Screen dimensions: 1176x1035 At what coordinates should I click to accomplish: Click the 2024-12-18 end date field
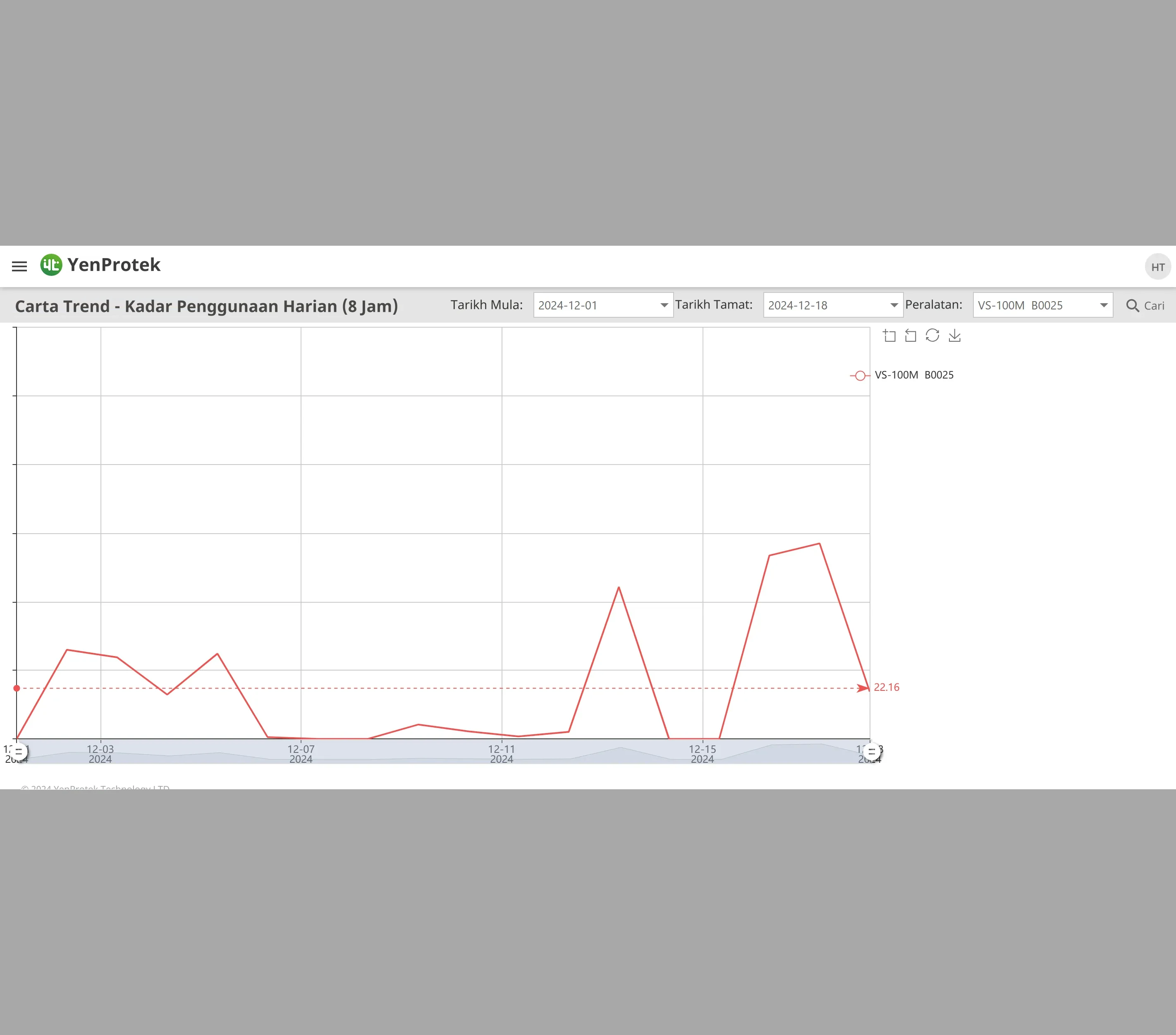(x=833, y=305)
